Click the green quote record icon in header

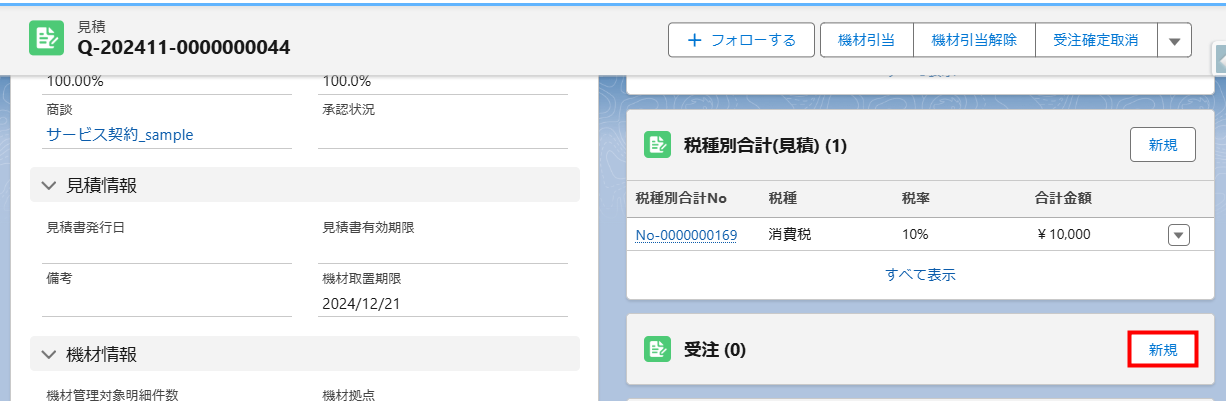[x=45, y=39]
